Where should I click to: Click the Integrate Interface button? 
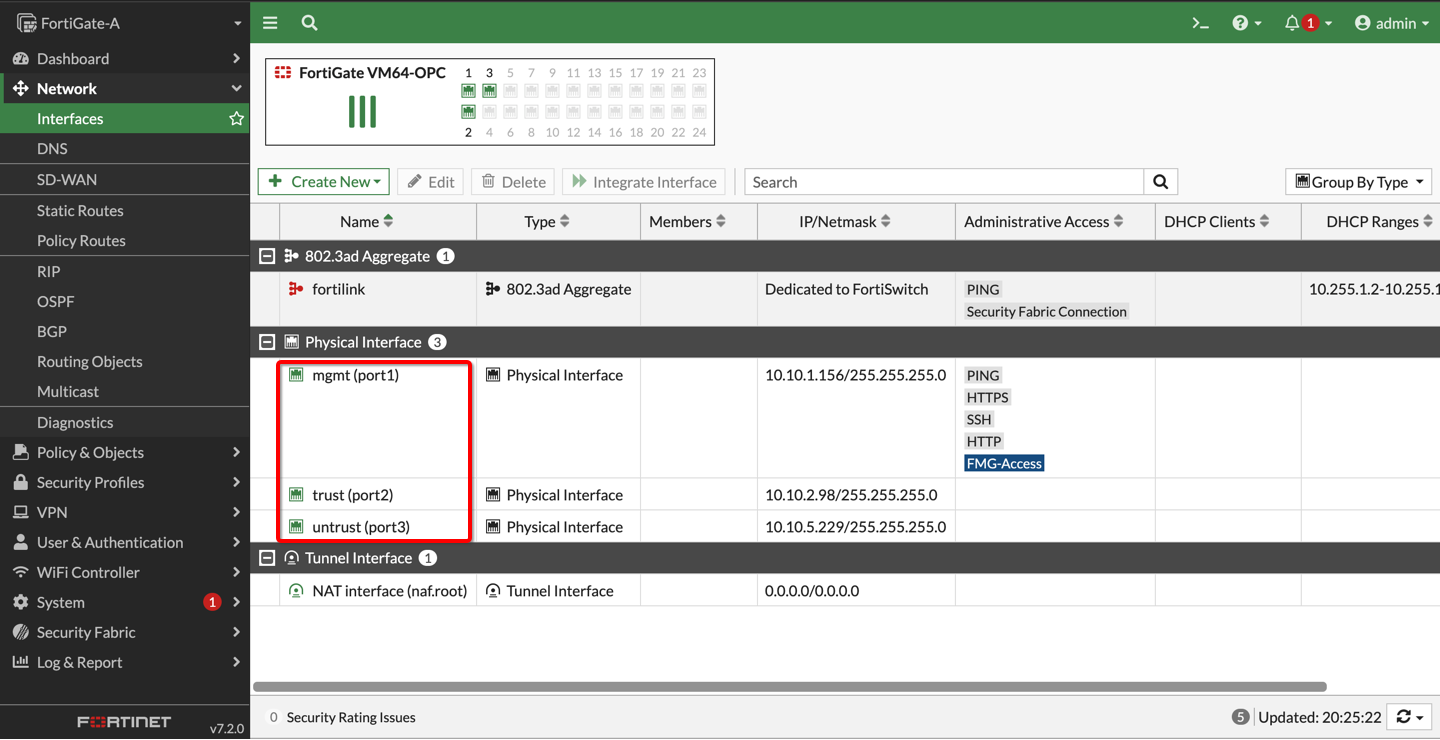pyautogui.click(x=644, y=182)
